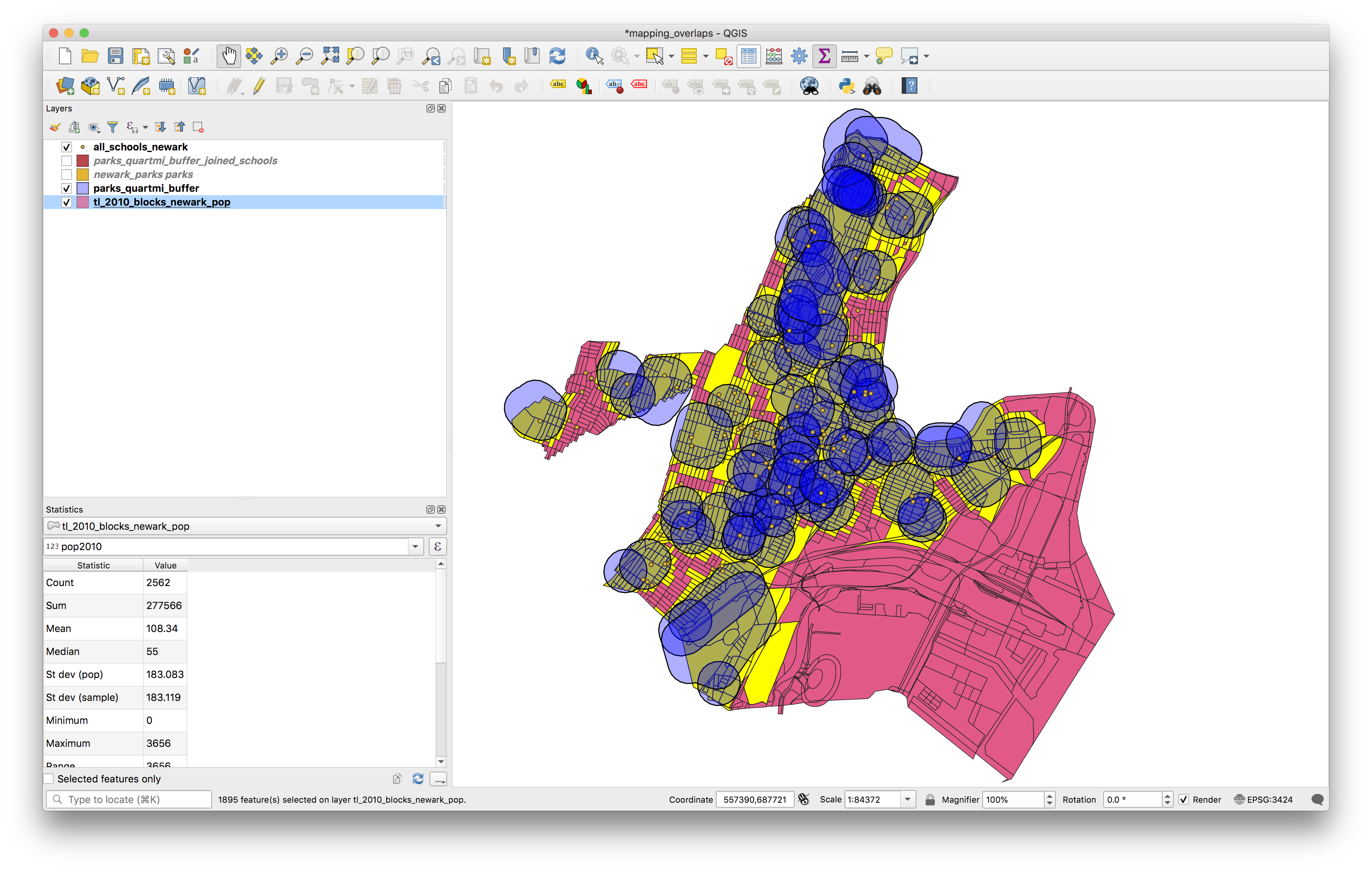Image resolution: width=1372 pixels, height=872 pixels.
Task: Open the Python console icon
Action: (x=847, y=87)
